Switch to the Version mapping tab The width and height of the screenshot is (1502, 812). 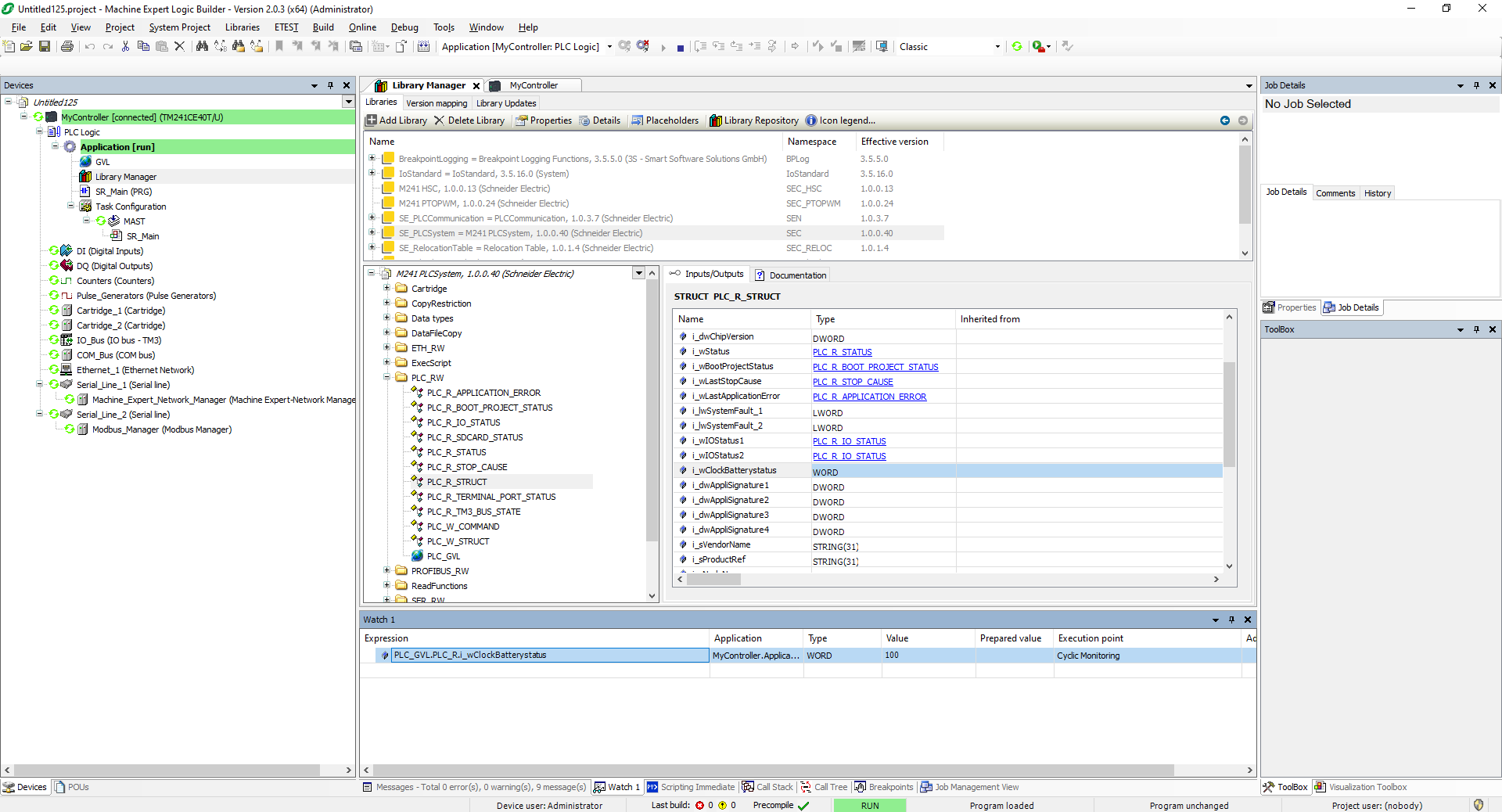(437, 103)
